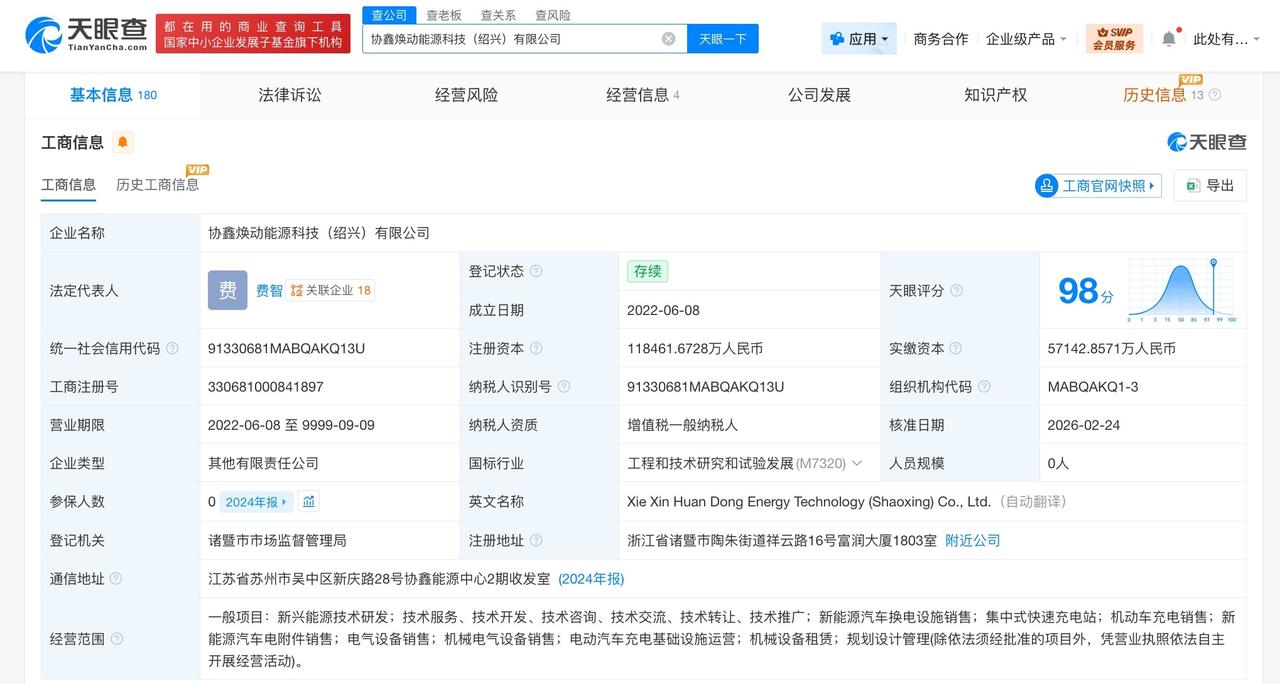Click the alert bell beside 工商信息 heading
Viewport: 1280px width, 684px height.
(122, 142)
